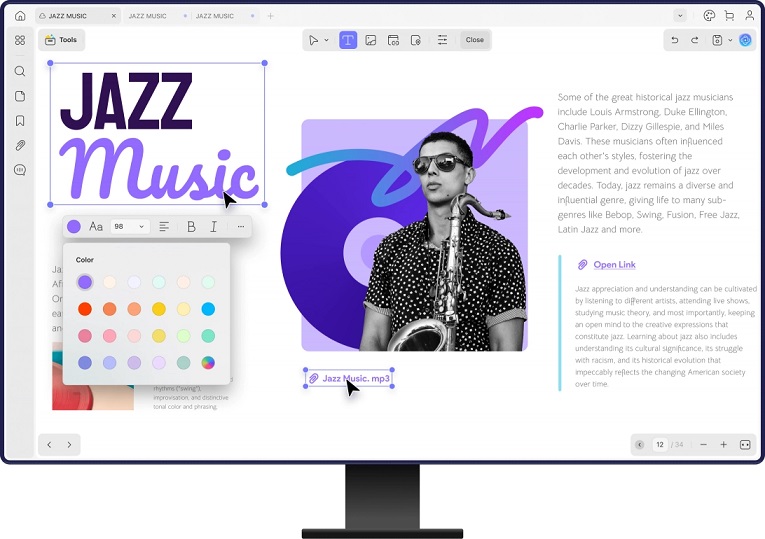Open the attachments paperclip panel in sidebar
The width and height of the screenshot is (765, 539).
[20, 146]
